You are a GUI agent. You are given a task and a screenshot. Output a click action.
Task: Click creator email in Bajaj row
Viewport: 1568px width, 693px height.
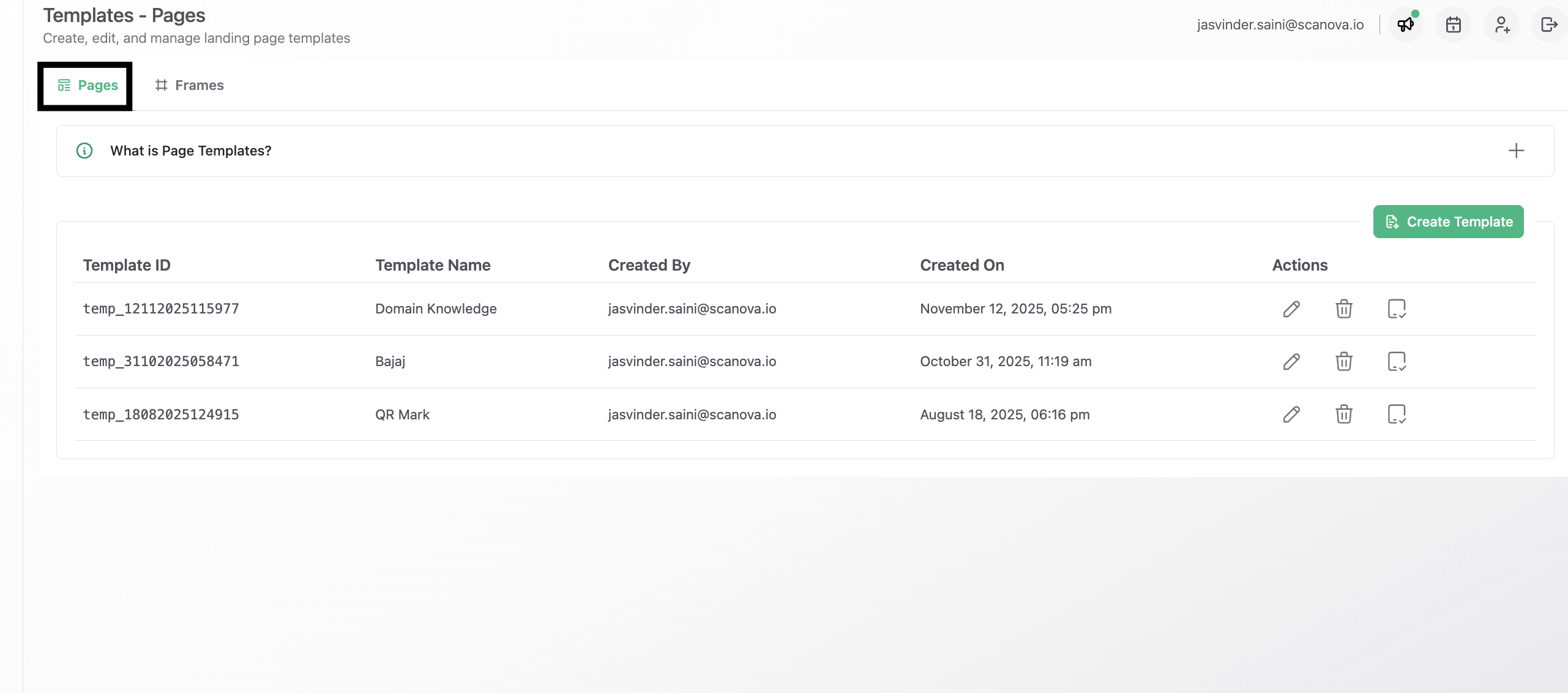click(x=692, y=361)
